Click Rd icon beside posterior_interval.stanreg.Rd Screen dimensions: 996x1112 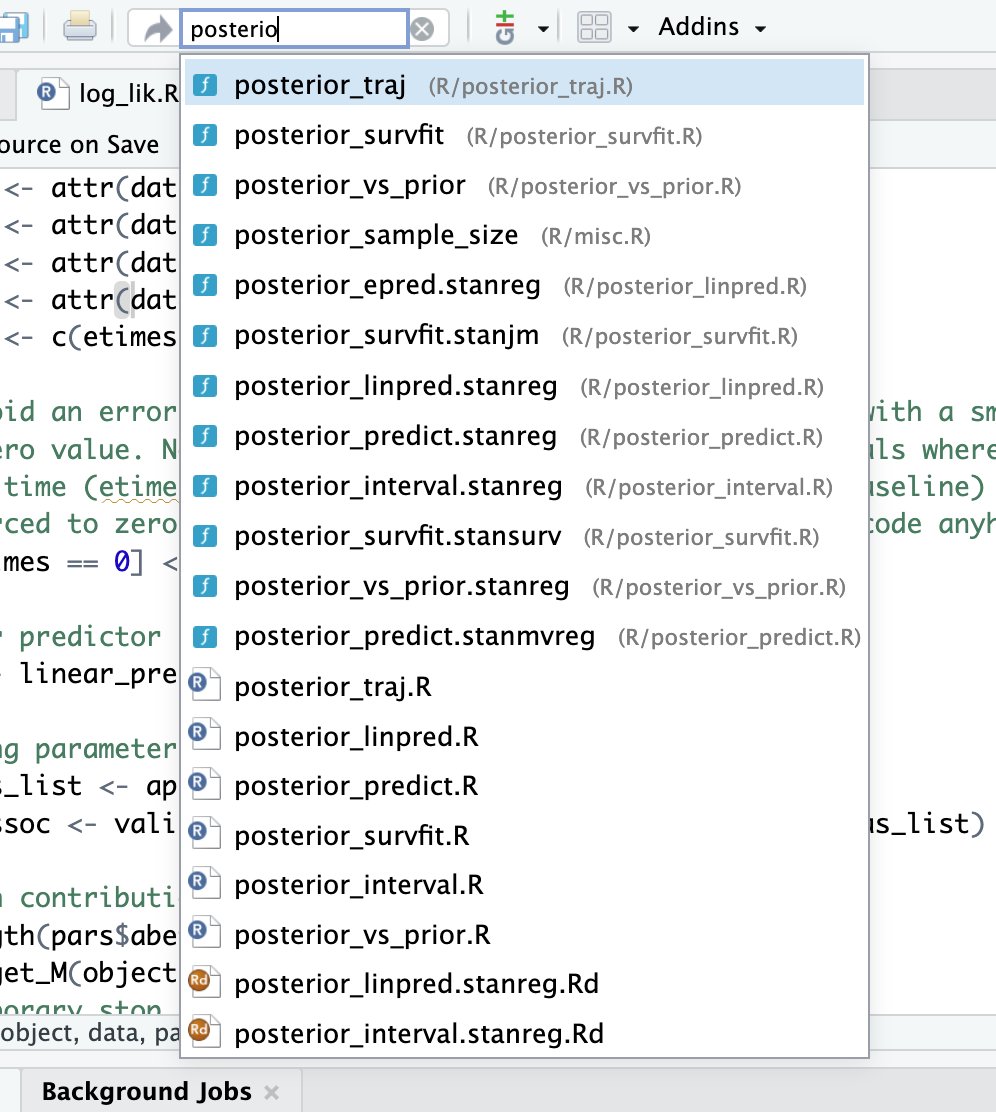coord(204,1033)
